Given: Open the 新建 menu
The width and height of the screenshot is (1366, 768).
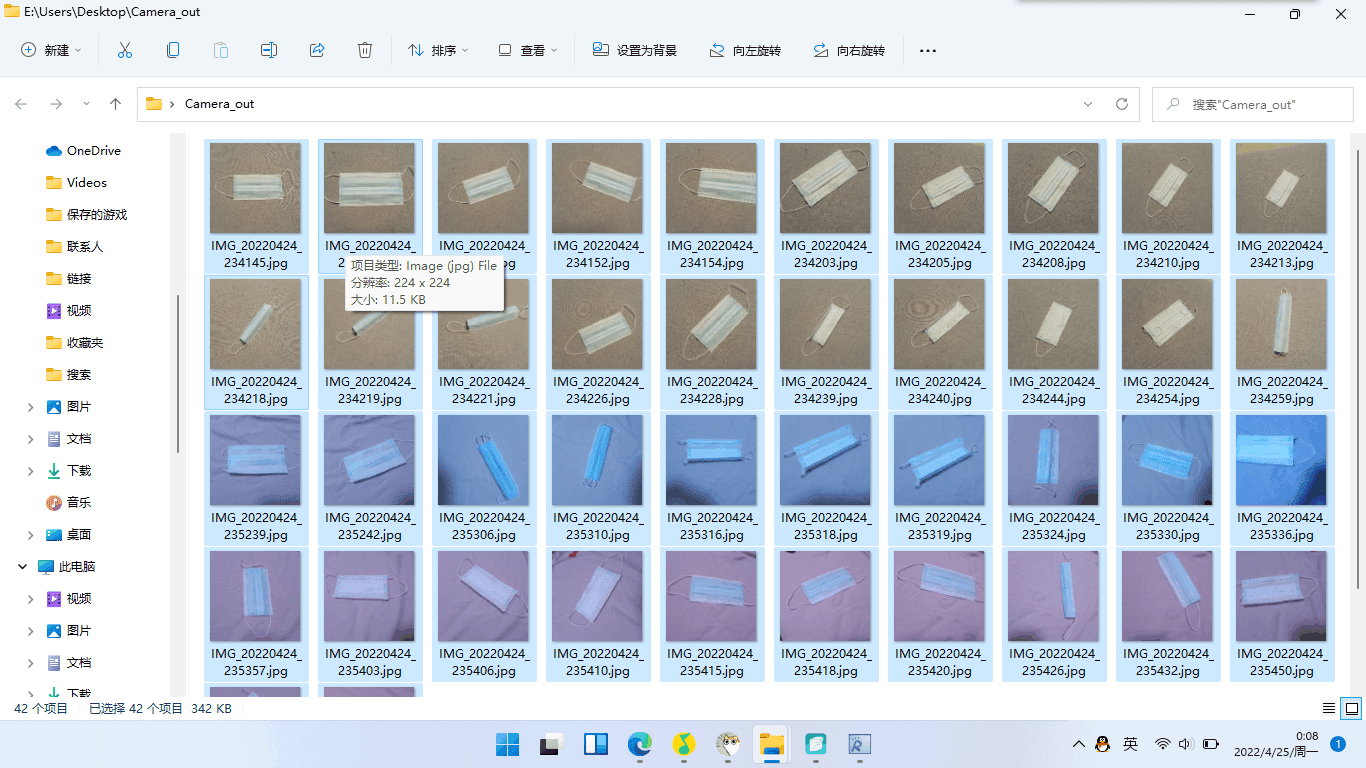Looking at the screenshot, I should (x=51, y=50).
